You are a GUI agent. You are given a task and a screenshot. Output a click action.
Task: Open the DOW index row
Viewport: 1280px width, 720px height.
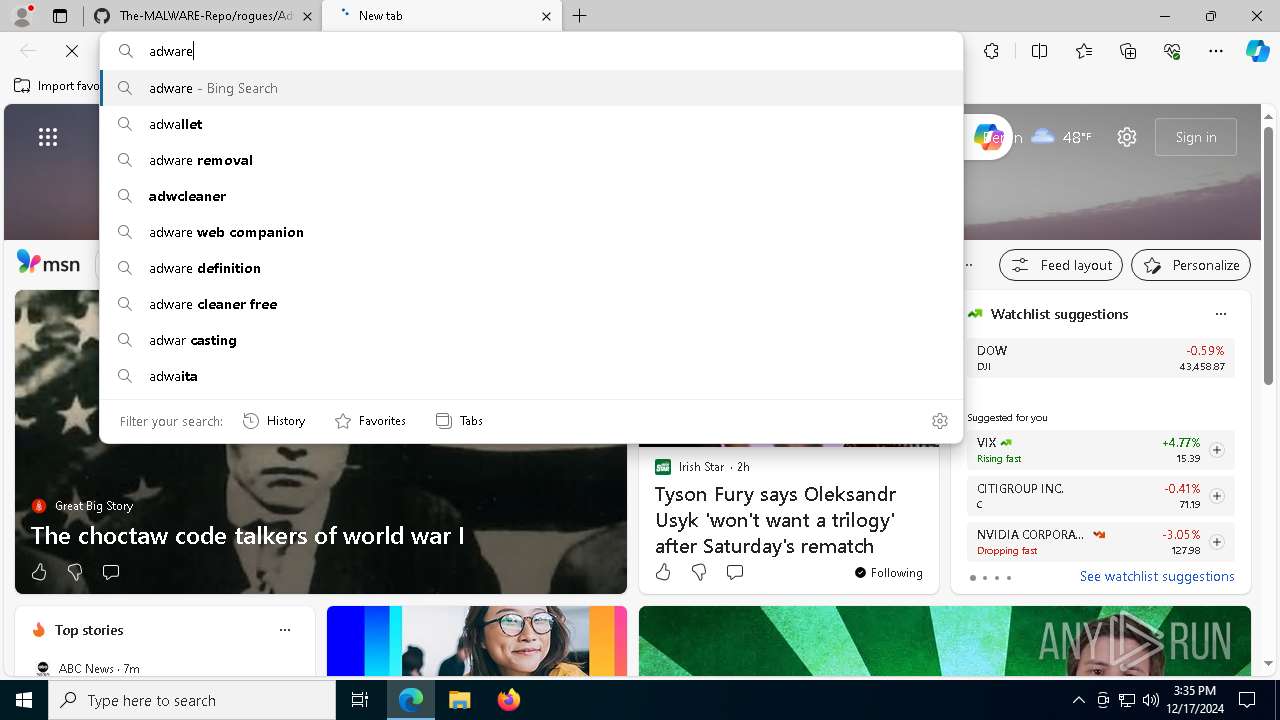(1101, 358)
